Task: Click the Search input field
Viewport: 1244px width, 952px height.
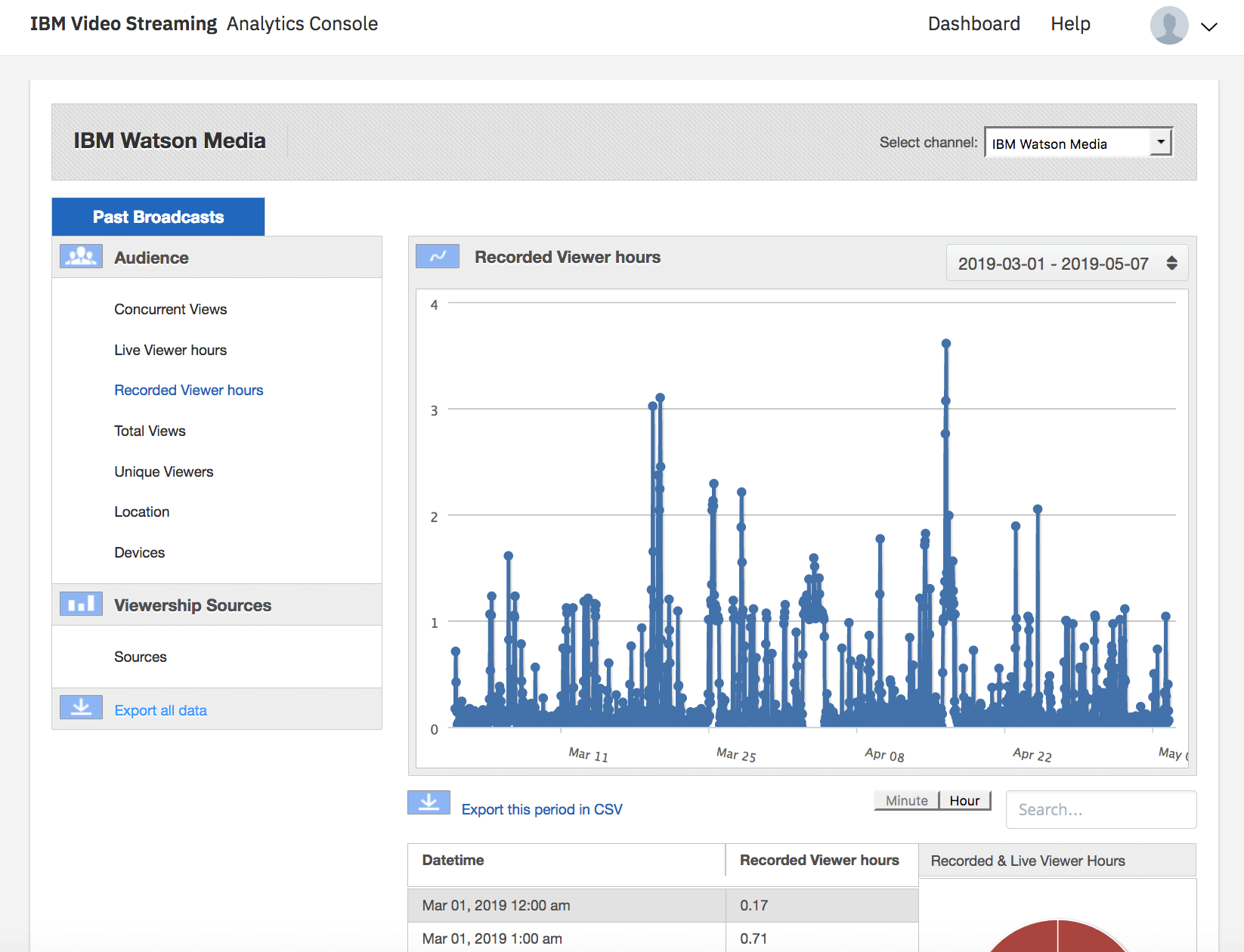Action: [x=1100, y=810]
